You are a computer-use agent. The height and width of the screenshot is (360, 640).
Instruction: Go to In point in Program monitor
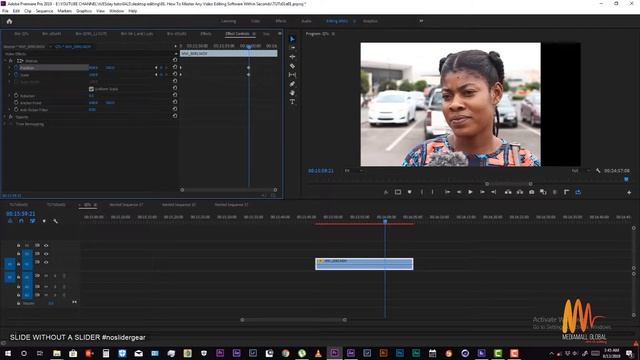[x=447, y=192]
